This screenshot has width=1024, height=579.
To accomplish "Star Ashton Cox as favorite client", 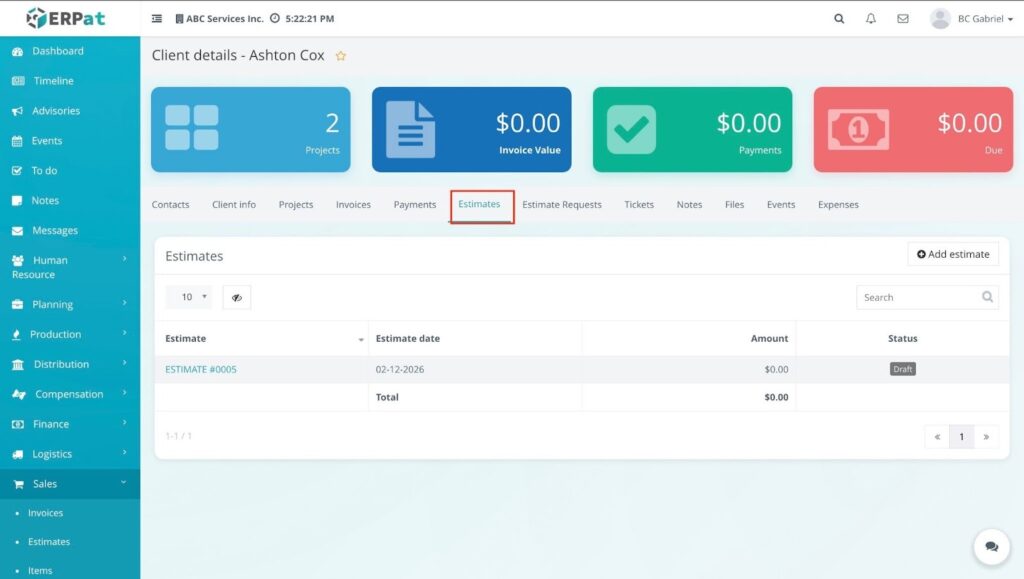I will tap(341, 56).
